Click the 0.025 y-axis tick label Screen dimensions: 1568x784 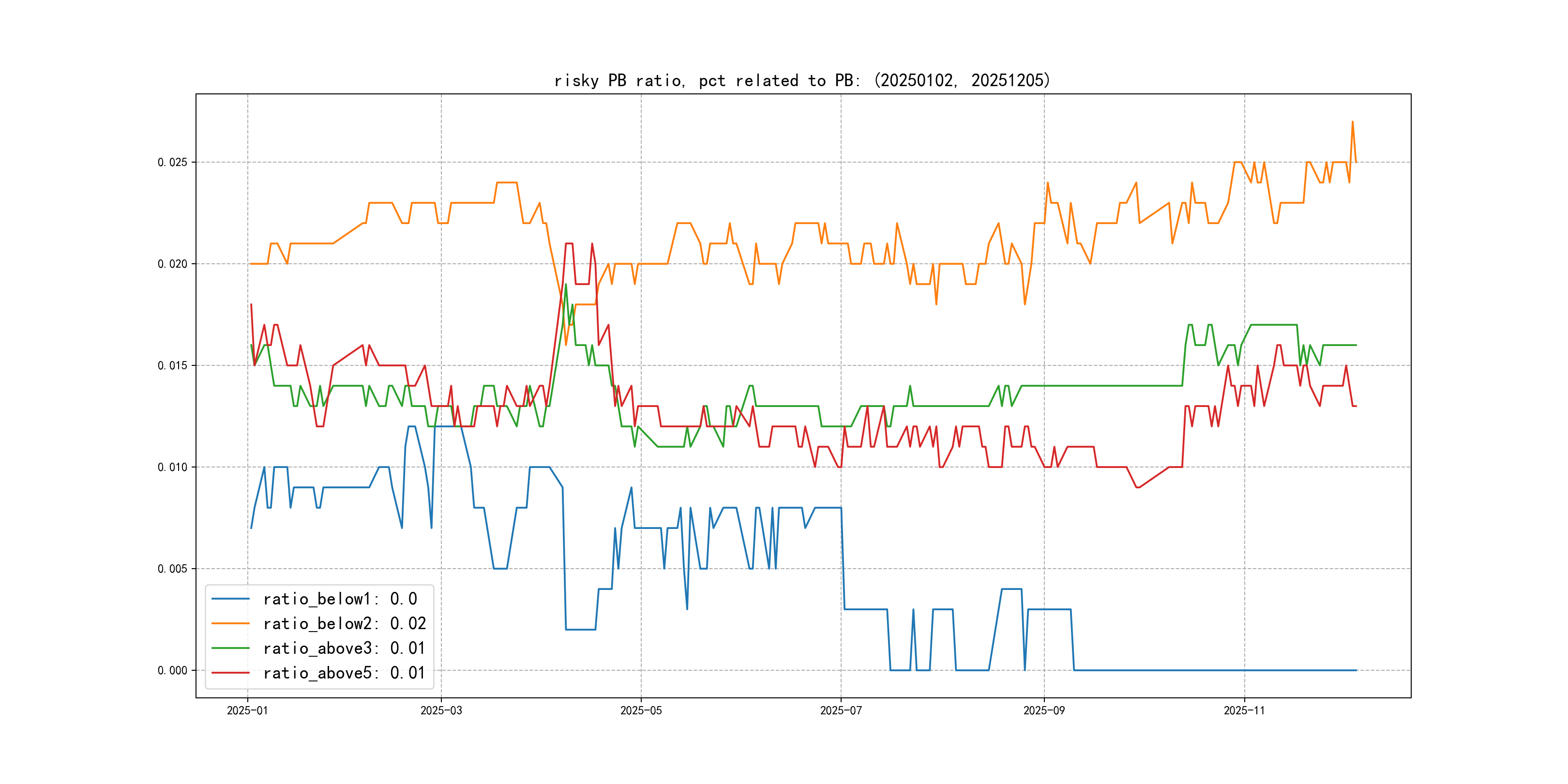click(172, 162)
